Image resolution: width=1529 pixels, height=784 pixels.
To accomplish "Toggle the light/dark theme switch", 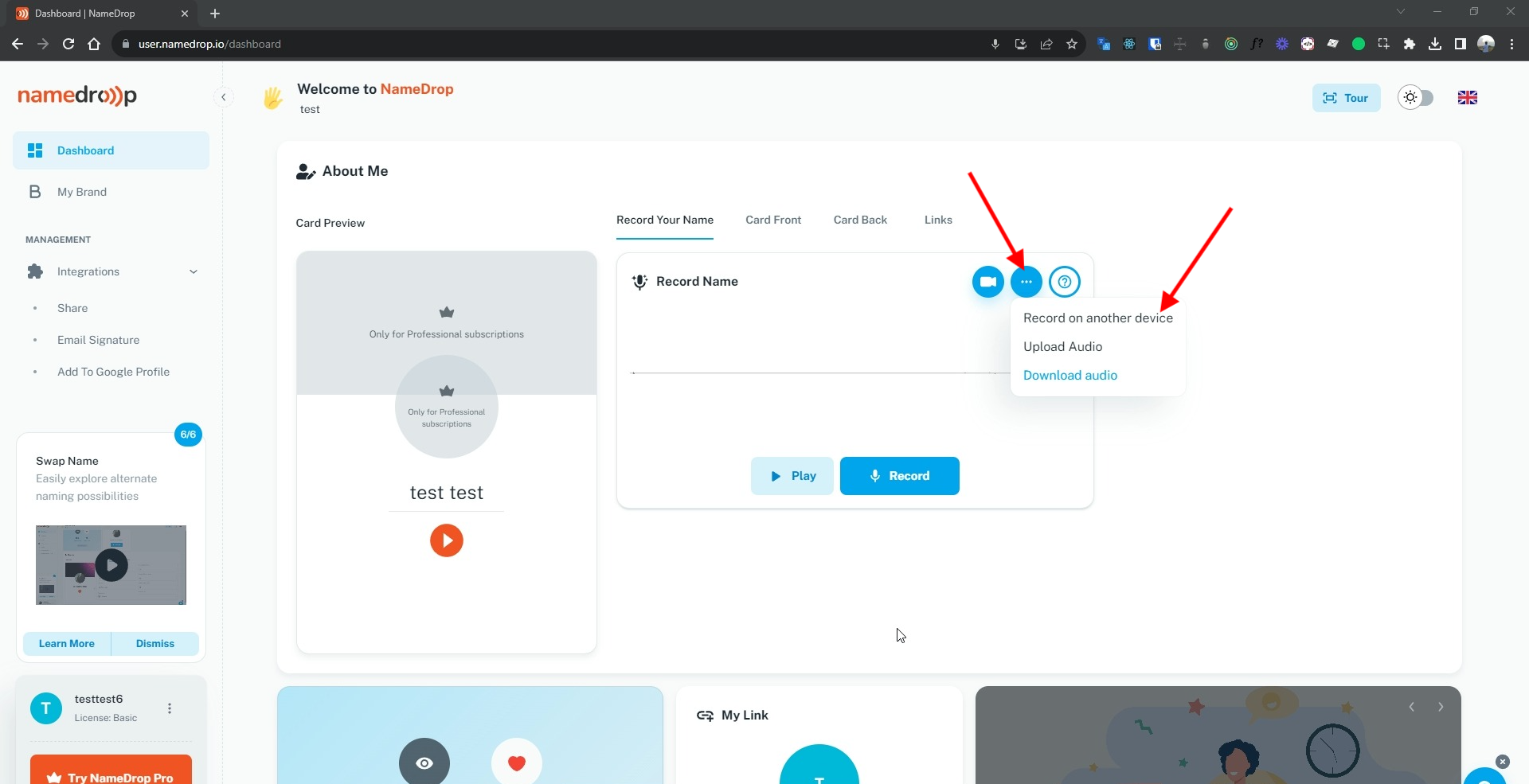I will tap(1416, 97).
